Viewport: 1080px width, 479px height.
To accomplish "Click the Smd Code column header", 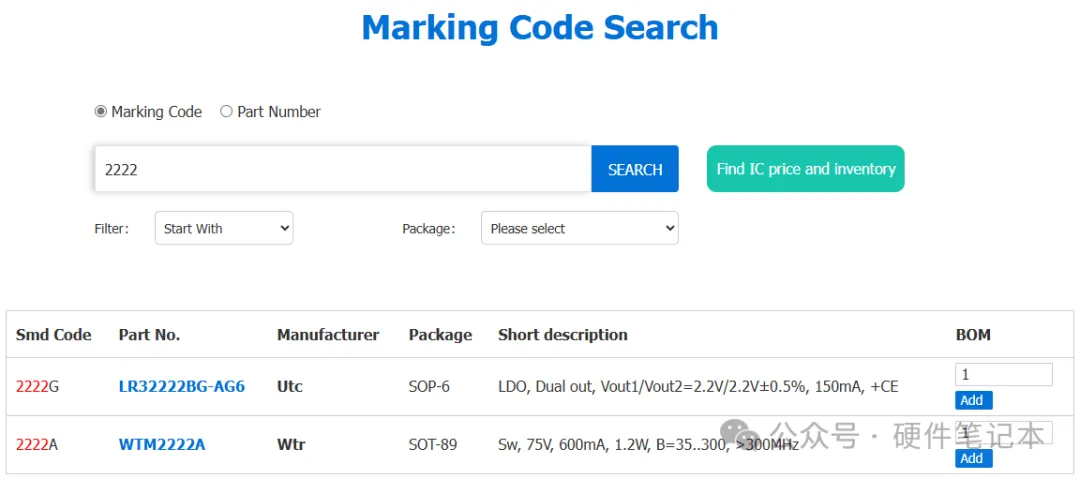I will click(54, 335).
